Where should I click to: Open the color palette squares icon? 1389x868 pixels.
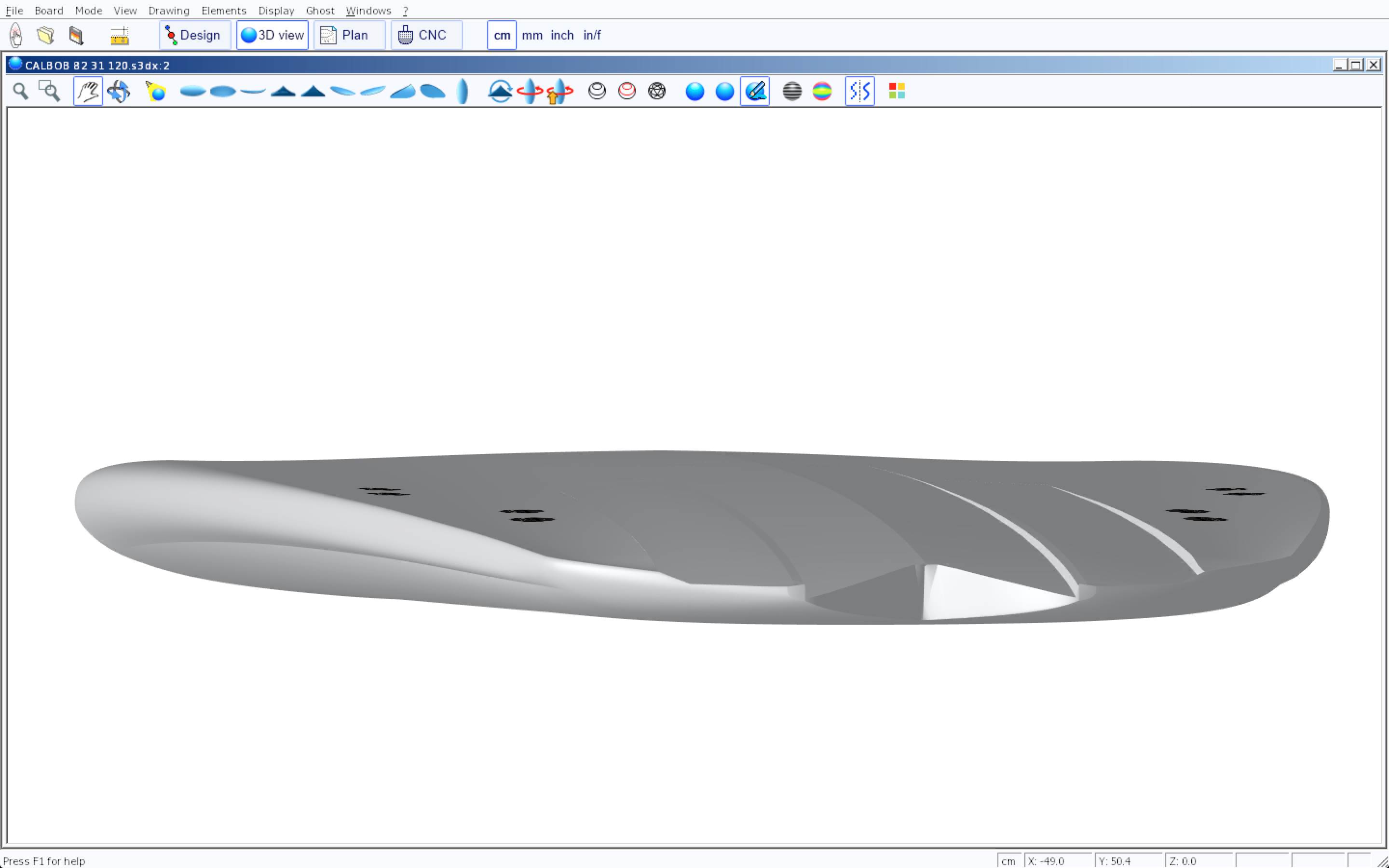point(897,91)
